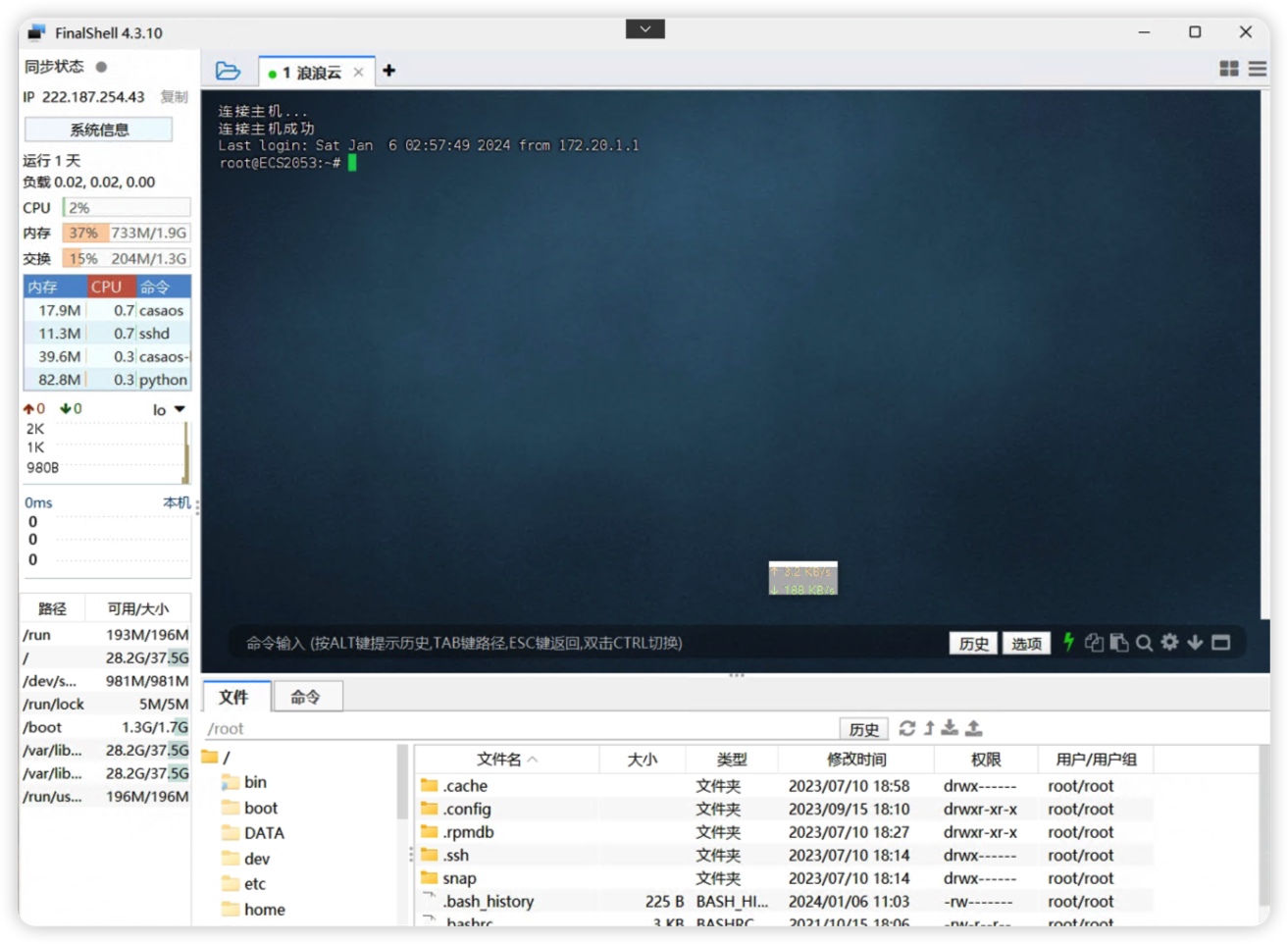Click the copy terminal text icon
Image resolution: width=1288 pixels, height=944 pixels.
click(x=1094, y=643)
